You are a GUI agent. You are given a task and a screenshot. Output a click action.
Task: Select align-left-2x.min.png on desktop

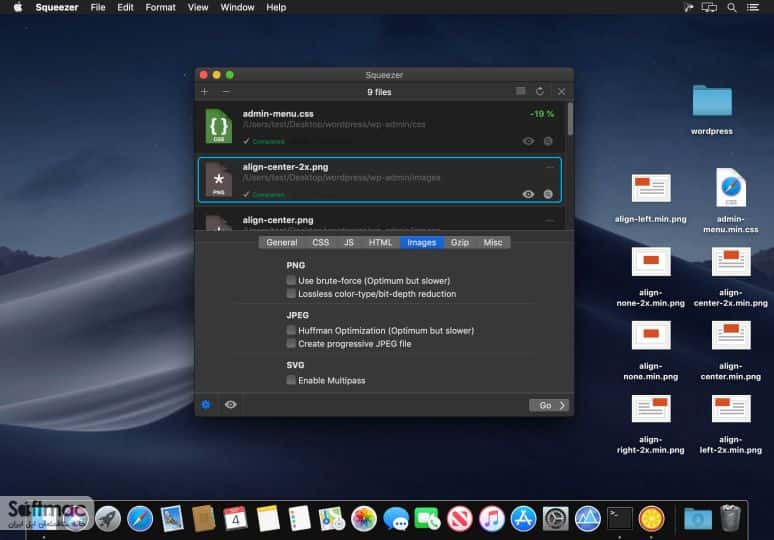731,408
